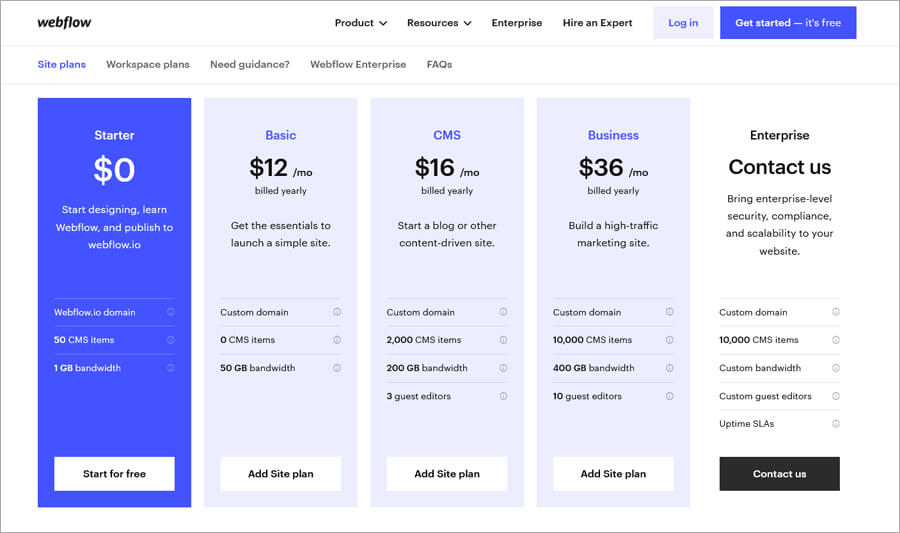Open the Need guidance? section
Viewport: 900px width, 533px height.
[249, 64]
